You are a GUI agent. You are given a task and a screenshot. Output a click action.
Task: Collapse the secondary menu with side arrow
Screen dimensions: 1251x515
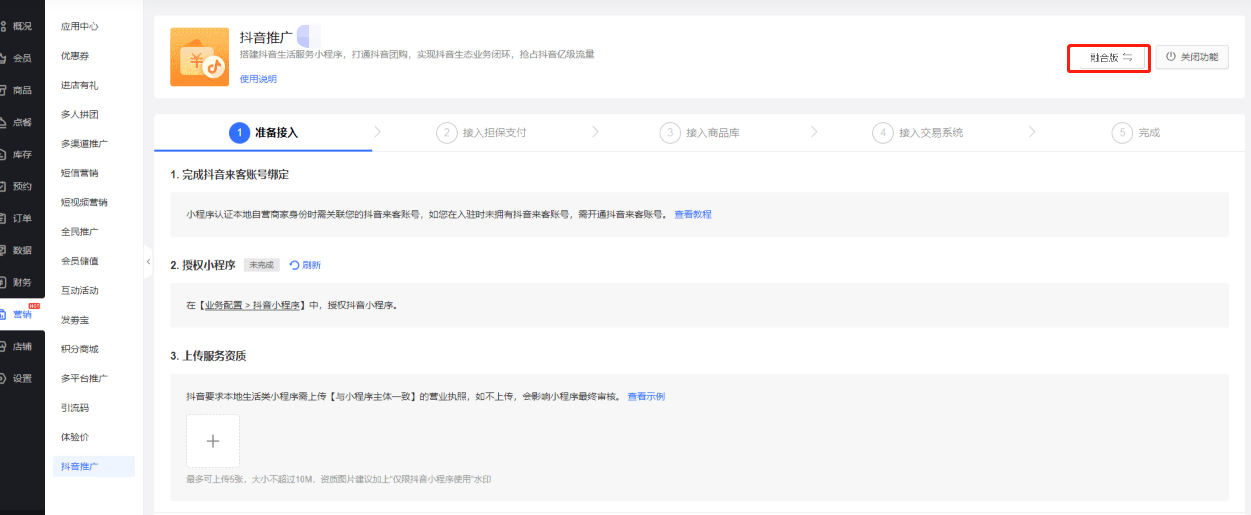click(148, 261)
